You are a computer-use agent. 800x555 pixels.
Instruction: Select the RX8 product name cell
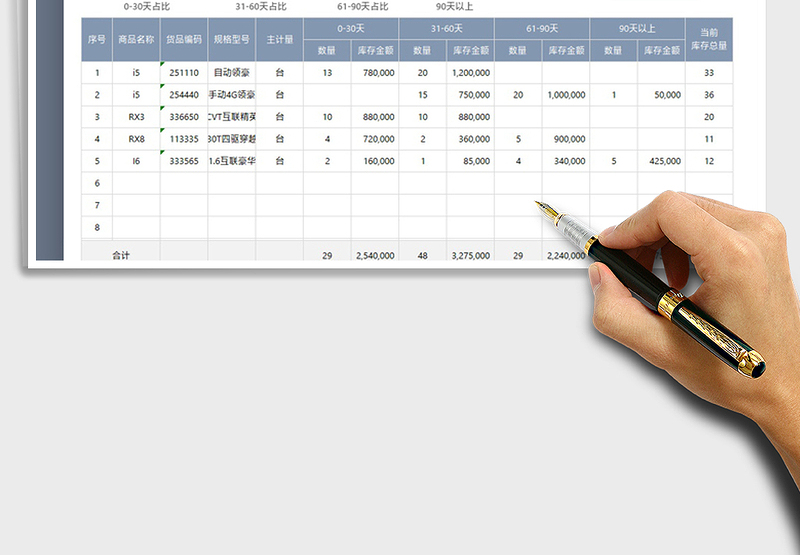tap(136, 139)
